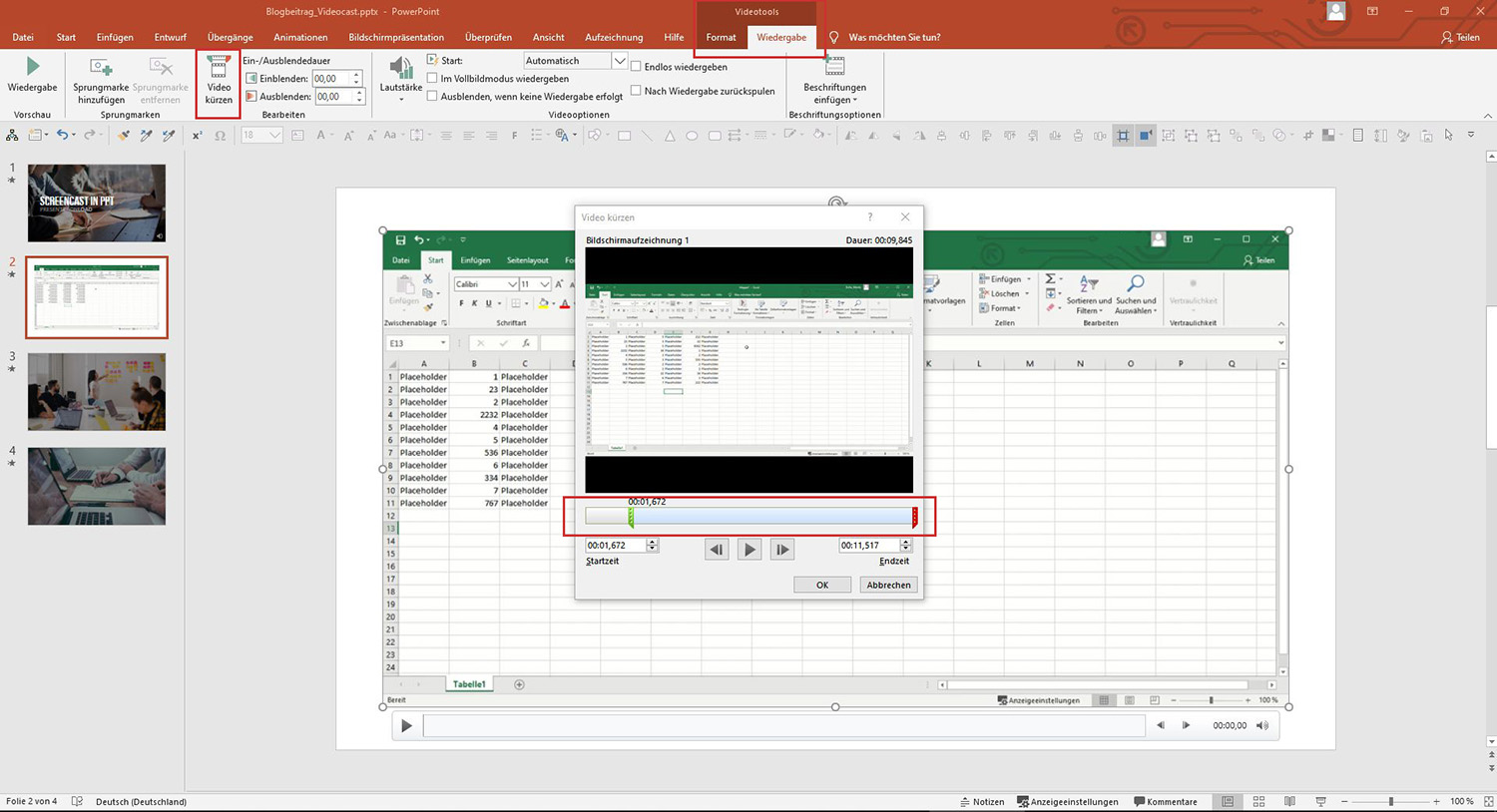Image resolution: width=1497 pixels, height=812 pixels.
Task: Click the zoom slider in status bar
Action: [1390, 801]
